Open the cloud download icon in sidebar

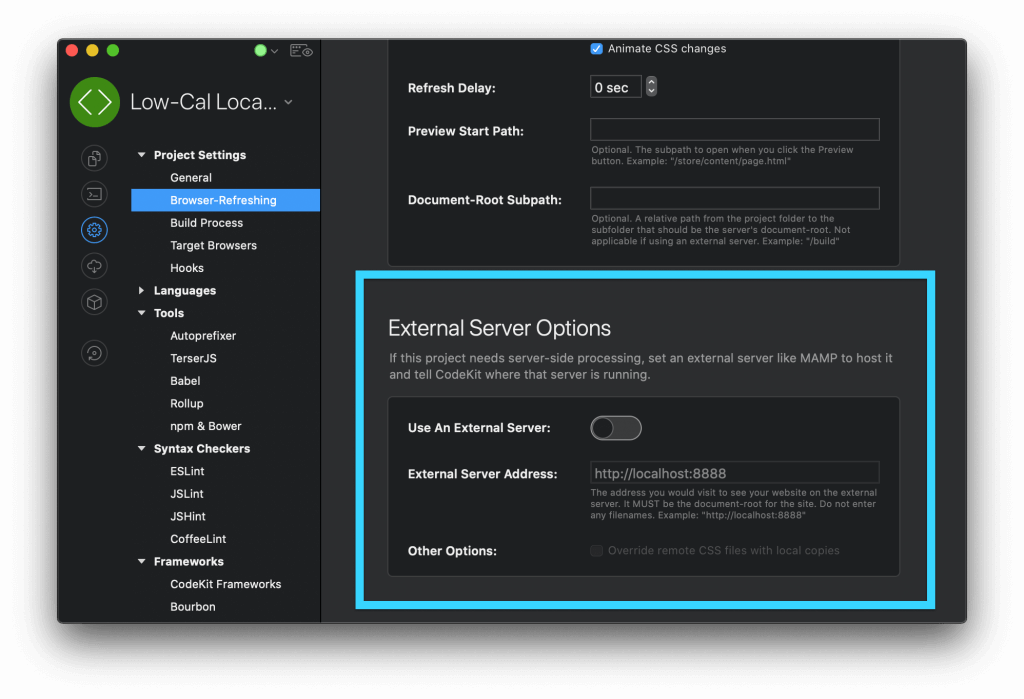pyautogui.click(x=94, y=266)
